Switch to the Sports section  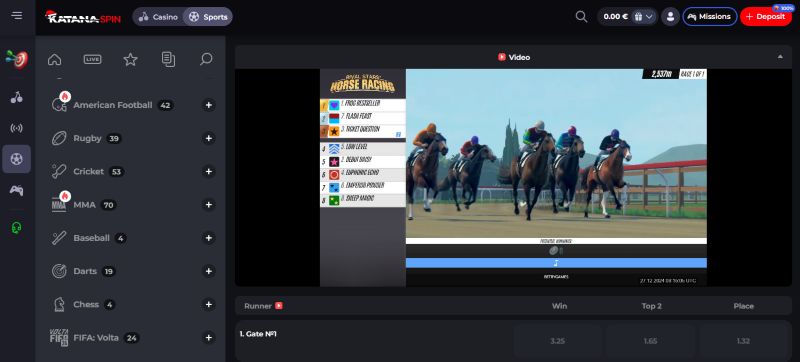[208, 17]
